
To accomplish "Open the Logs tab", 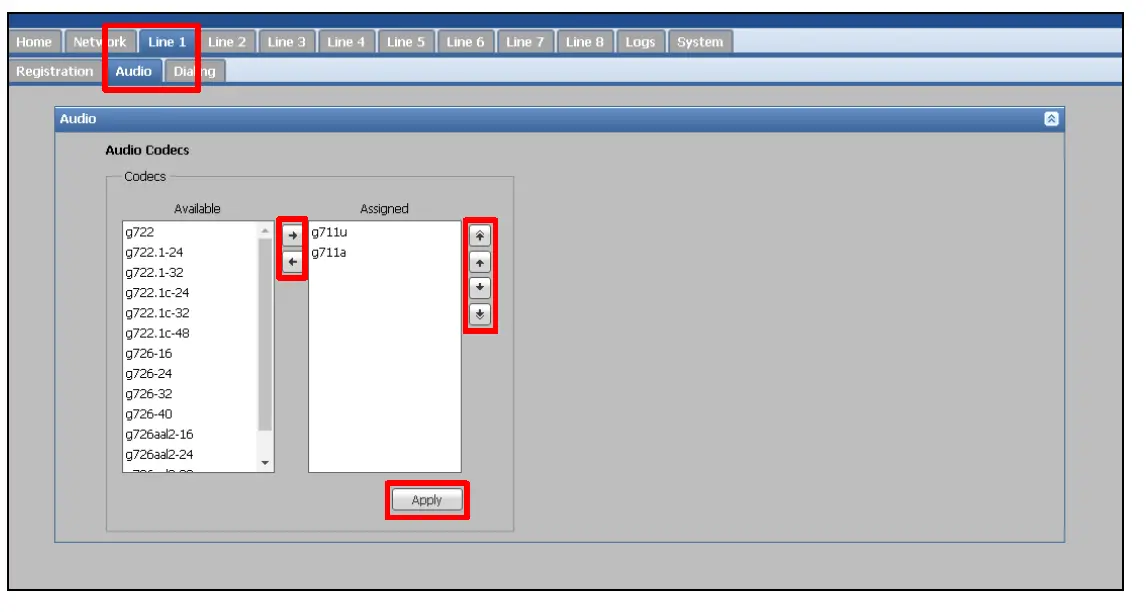I will click(x=640, y=42).
